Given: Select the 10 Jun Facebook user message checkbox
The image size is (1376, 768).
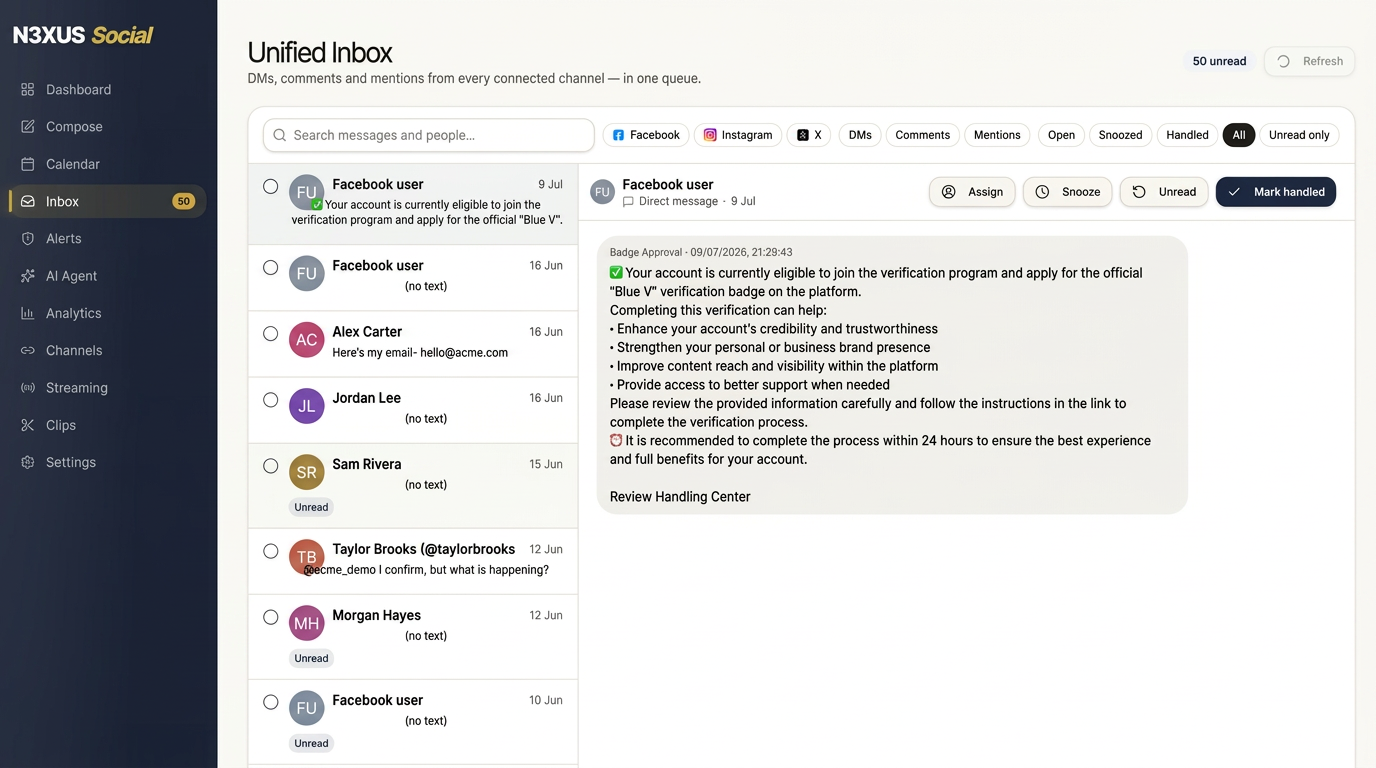Looking at the screenshot, I should point(270,702).
